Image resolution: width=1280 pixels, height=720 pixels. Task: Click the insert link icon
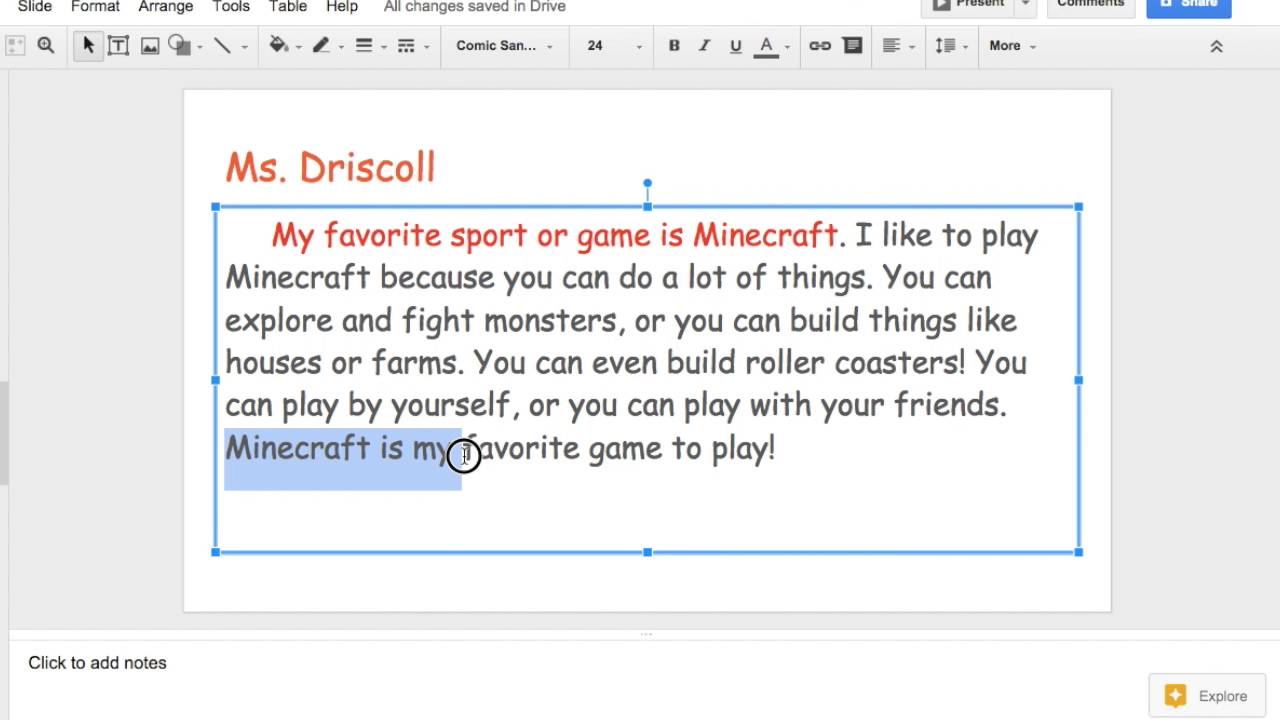pyautogui.click(x=820, y=45)
